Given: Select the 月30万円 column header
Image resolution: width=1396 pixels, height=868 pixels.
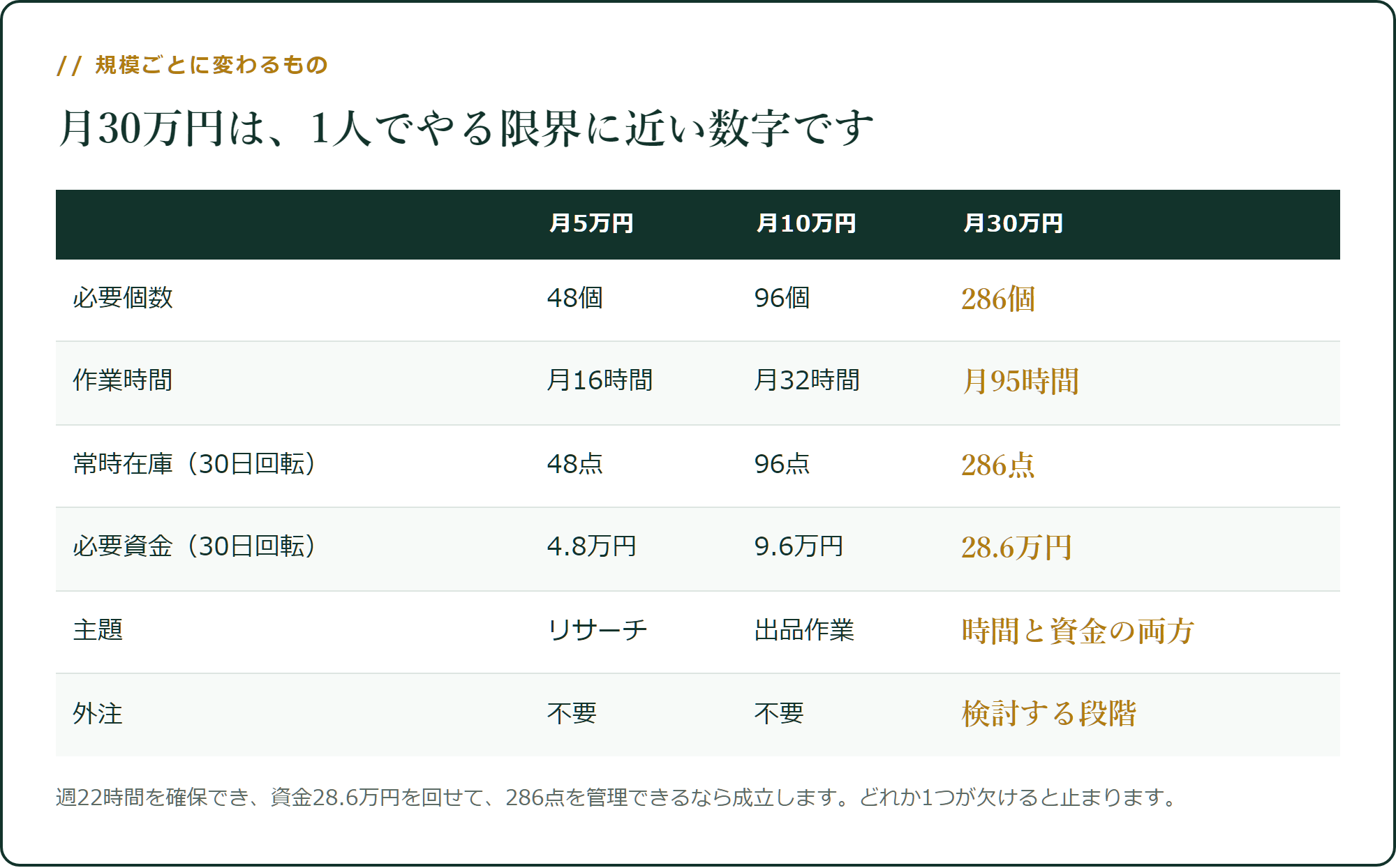Looking at the screenshot, I should point(1012,223).
